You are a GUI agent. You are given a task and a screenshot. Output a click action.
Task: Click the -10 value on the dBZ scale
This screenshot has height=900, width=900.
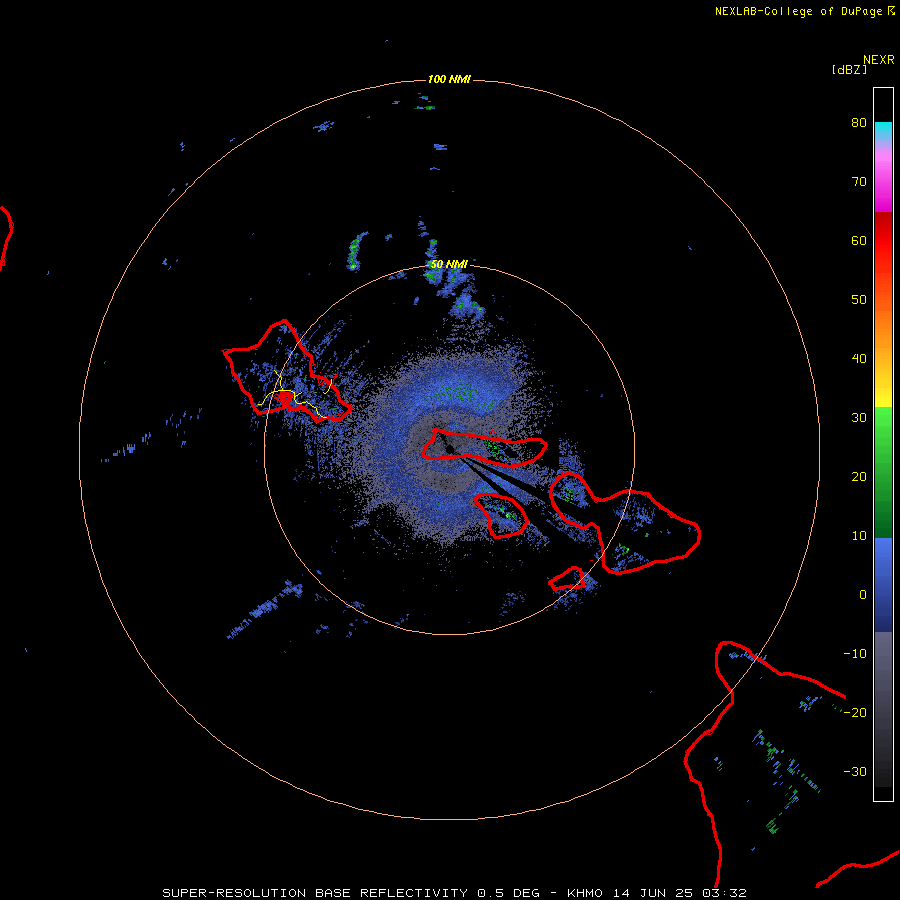tap(855, 653)
